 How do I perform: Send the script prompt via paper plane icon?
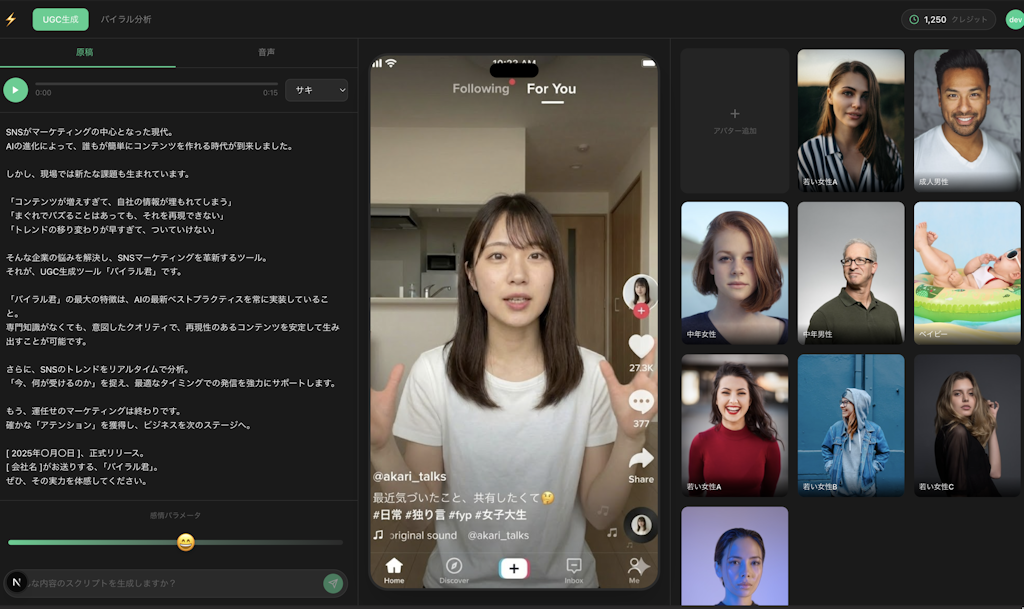tap(332, 583)
